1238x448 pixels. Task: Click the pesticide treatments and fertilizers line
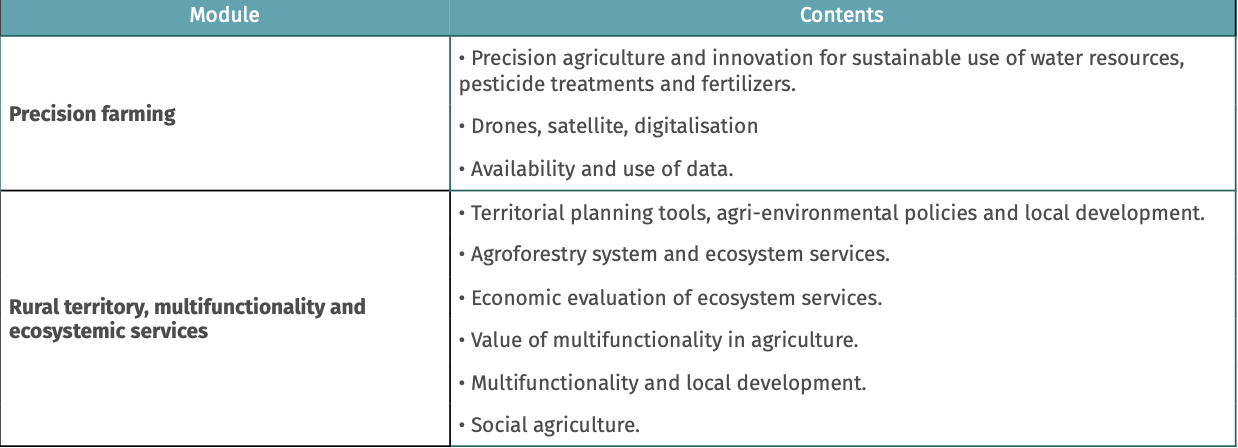[x=627, y=84]
